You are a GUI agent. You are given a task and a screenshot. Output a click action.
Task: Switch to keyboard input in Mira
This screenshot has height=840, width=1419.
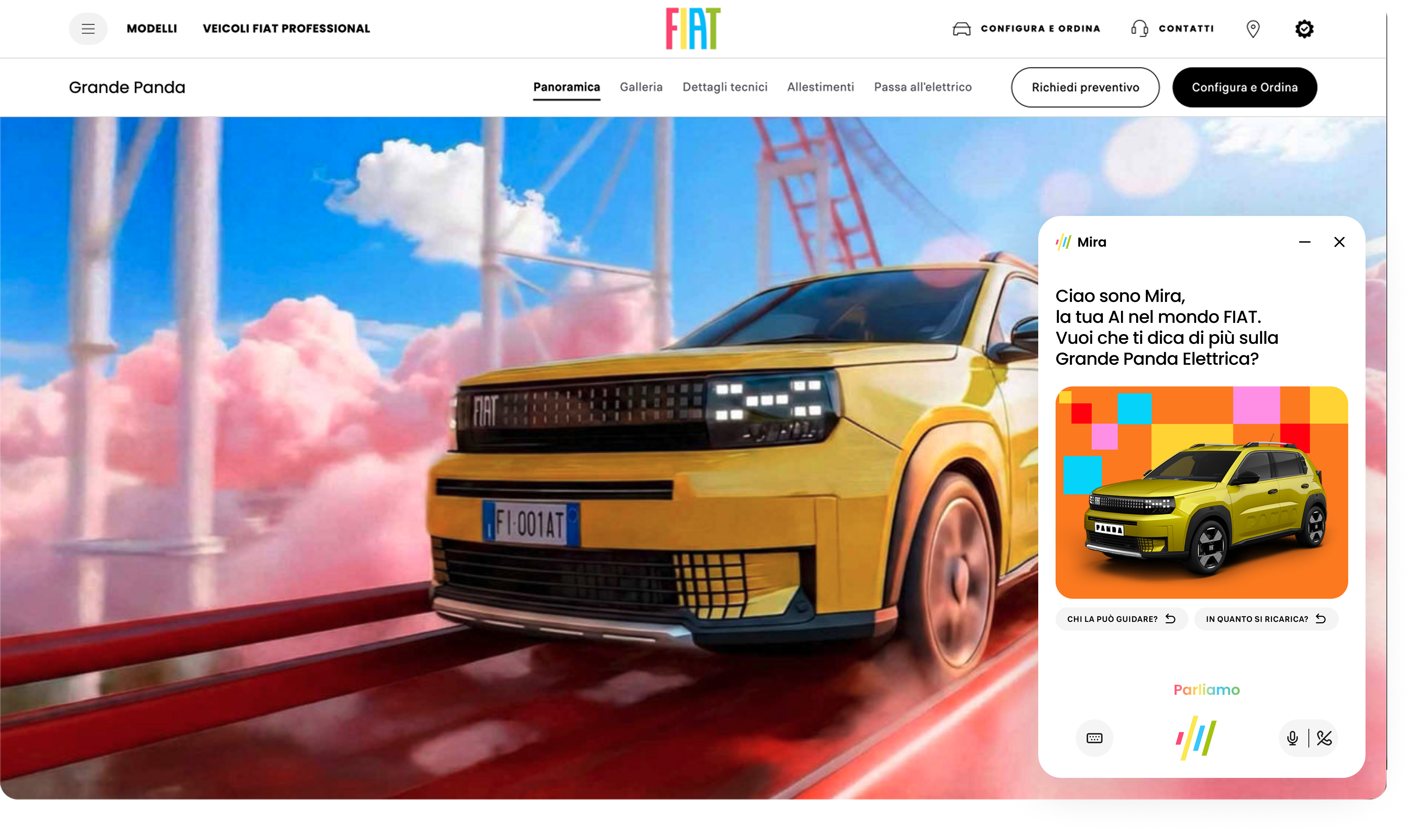point(1094,737)
